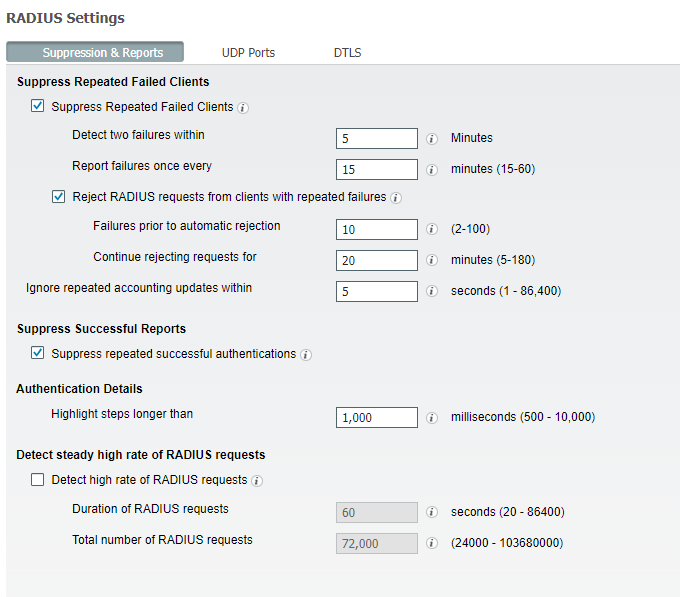Open info icon beside Detect high rate checkbox
The height and width of the screenshot is (597, 680).
click(x=257, y=481)
